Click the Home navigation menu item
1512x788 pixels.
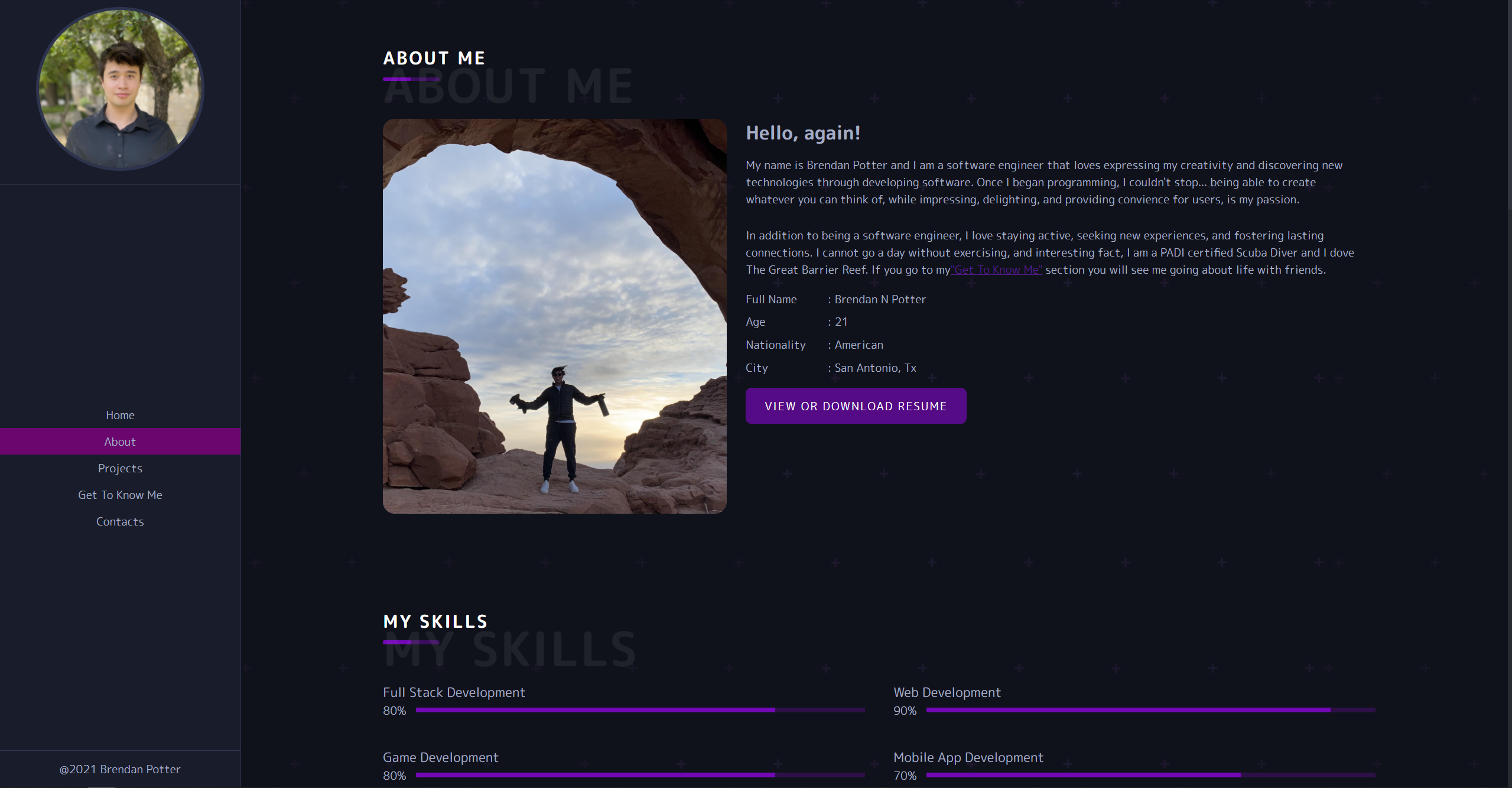click(120, 415)
